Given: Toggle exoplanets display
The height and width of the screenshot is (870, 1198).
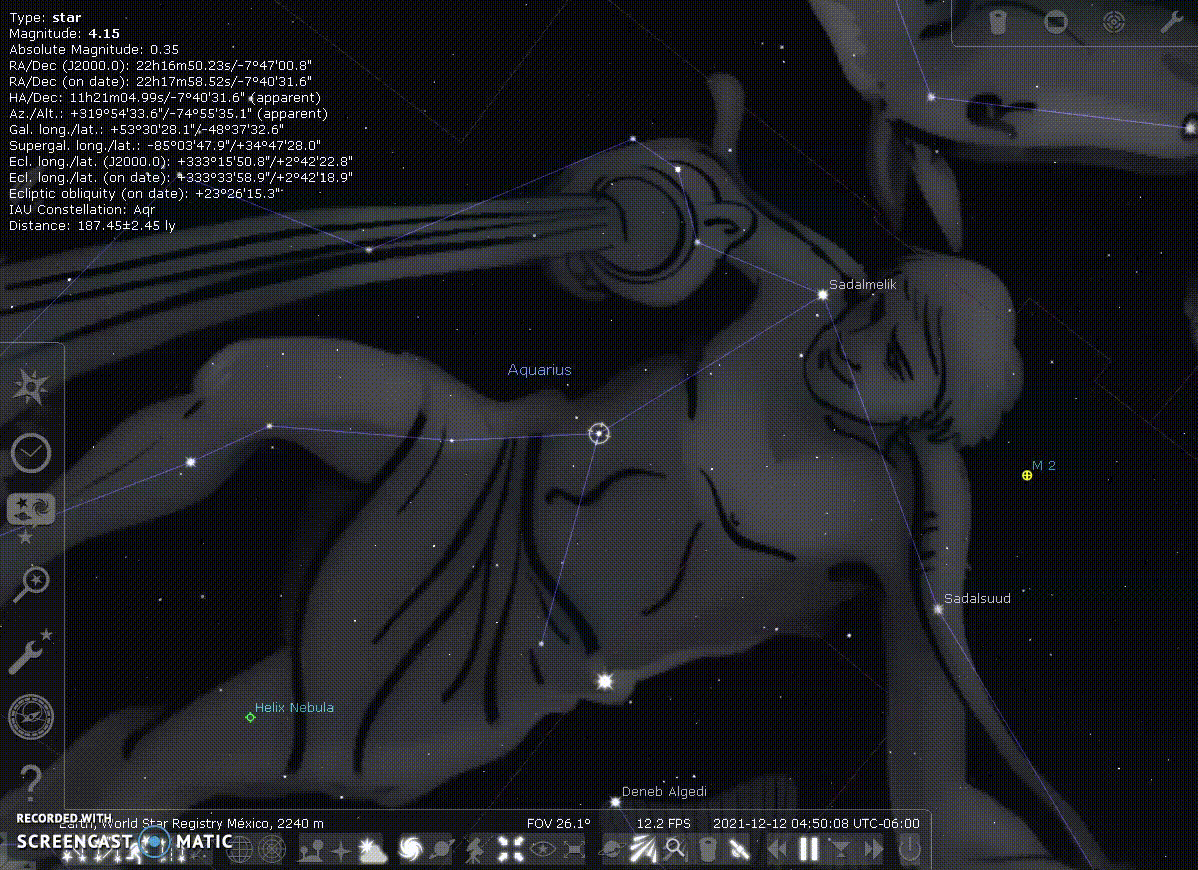Looking at the screenshot, I should (x=612, y=849).
